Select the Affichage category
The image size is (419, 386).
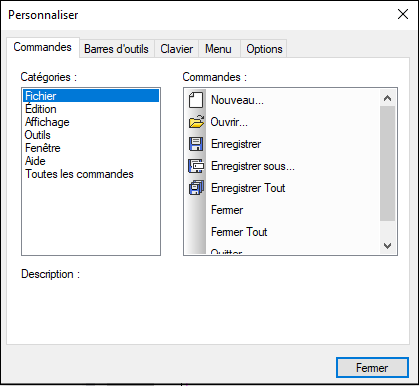(x=91, y=122)
